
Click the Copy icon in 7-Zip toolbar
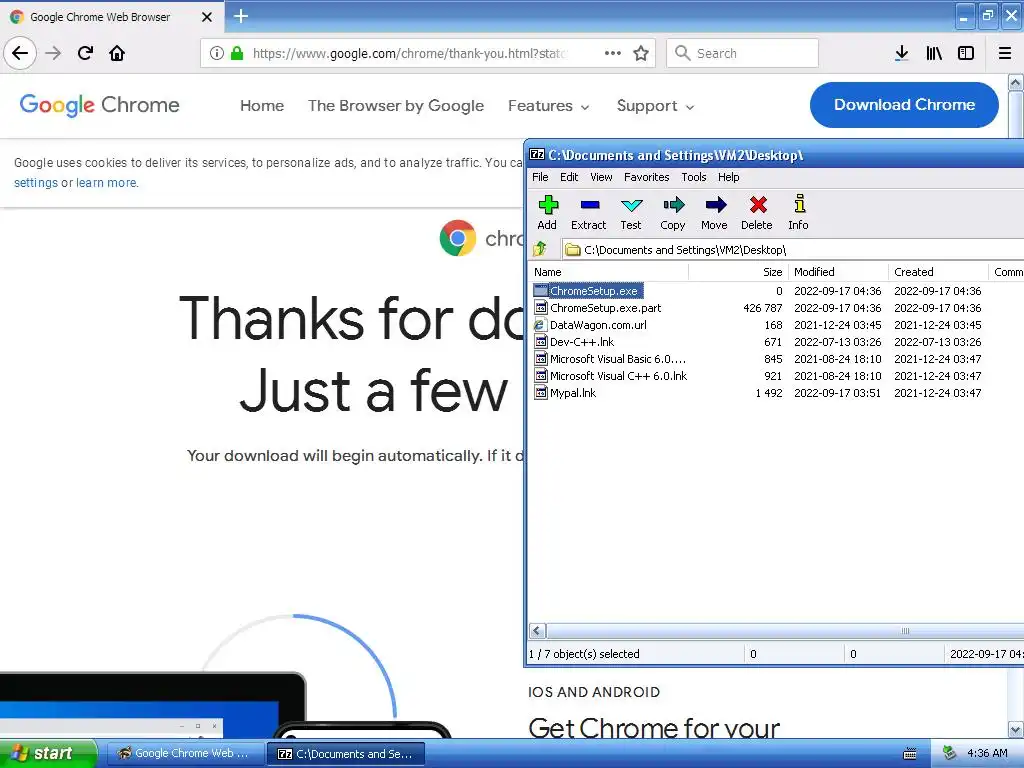[673, 206]
